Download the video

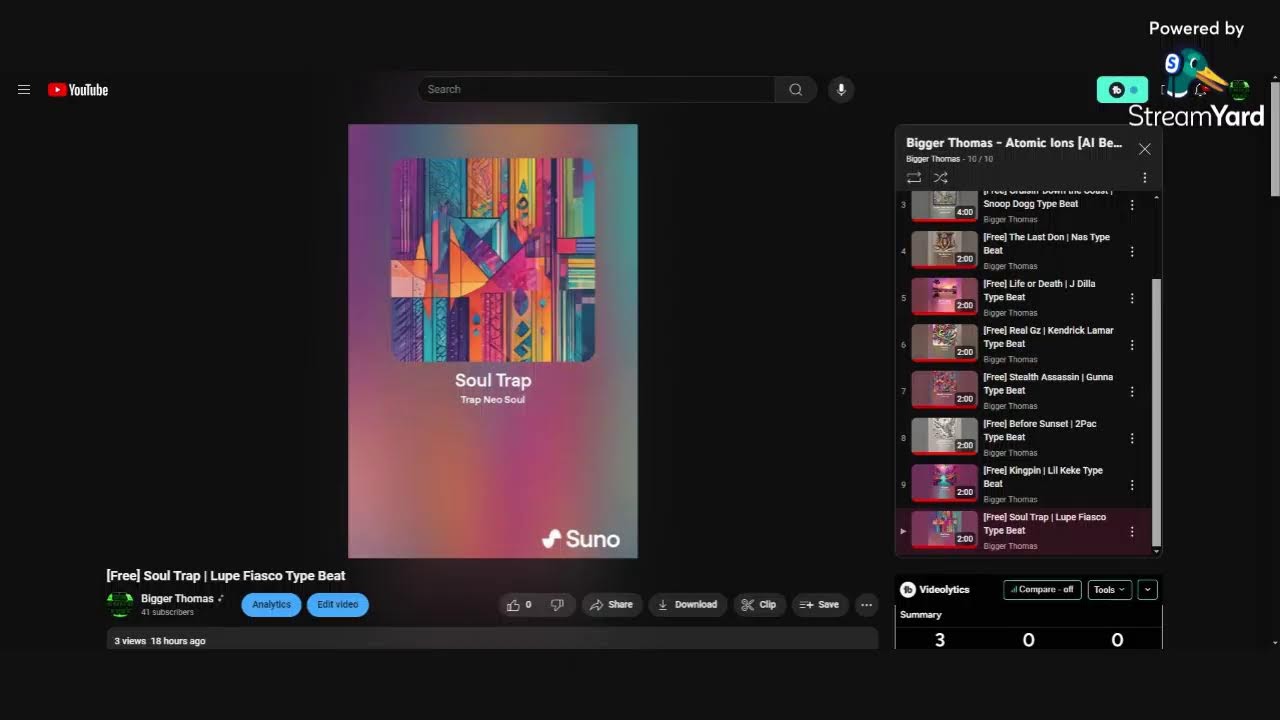coord(687,604)
